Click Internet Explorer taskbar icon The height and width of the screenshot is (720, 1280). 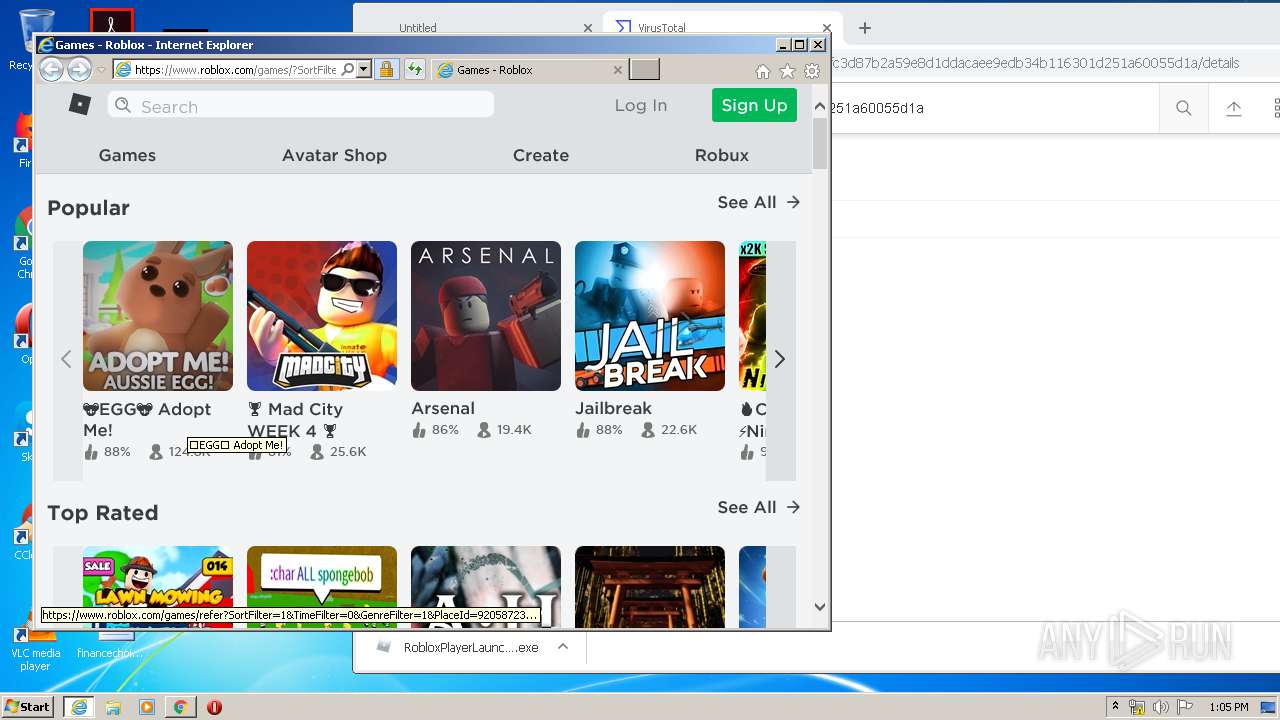(78, 707)
